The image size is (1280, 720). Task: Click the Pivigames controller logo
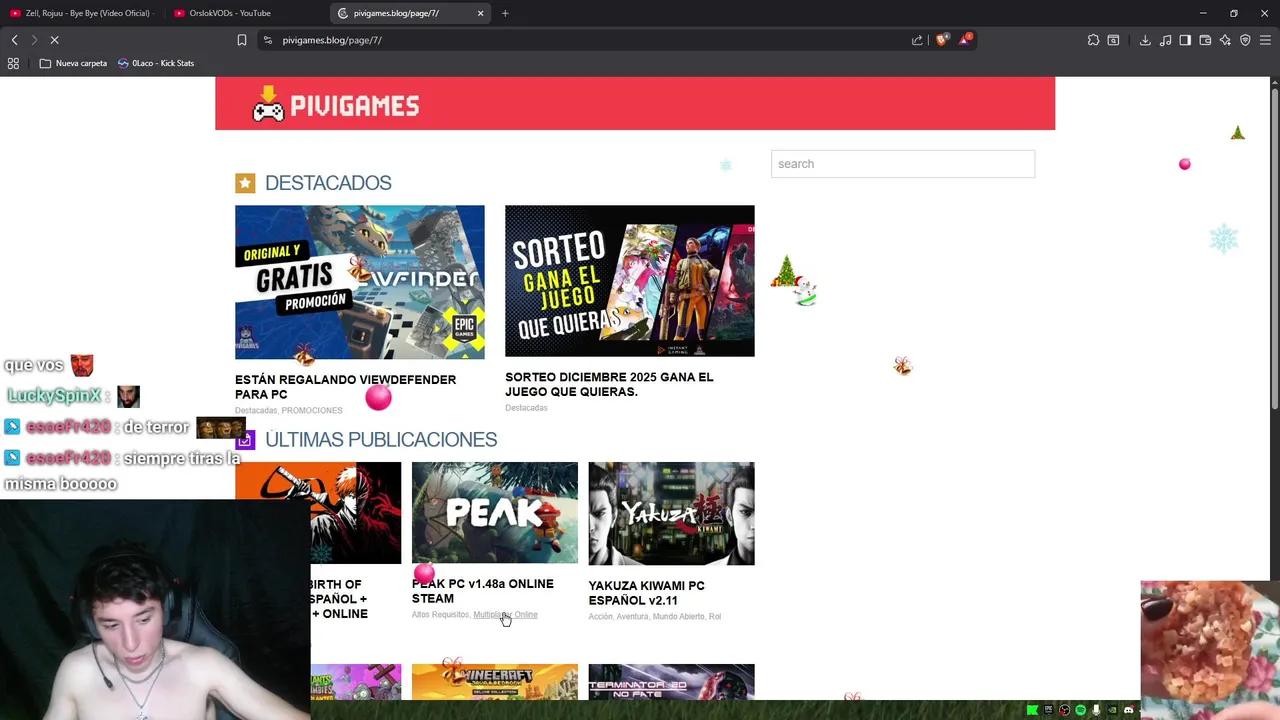coord(335,105)
